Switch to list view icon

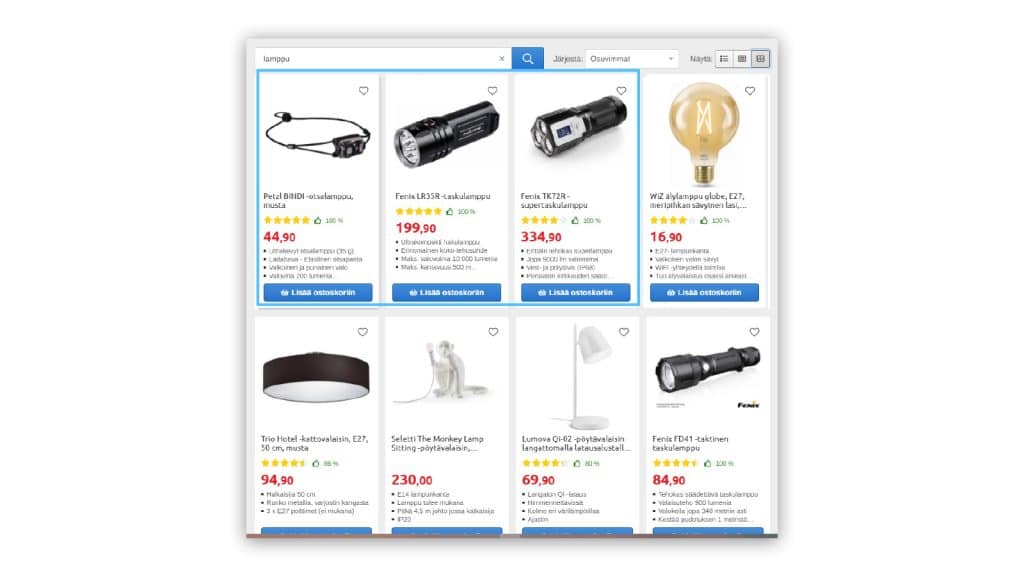(724, 59)
